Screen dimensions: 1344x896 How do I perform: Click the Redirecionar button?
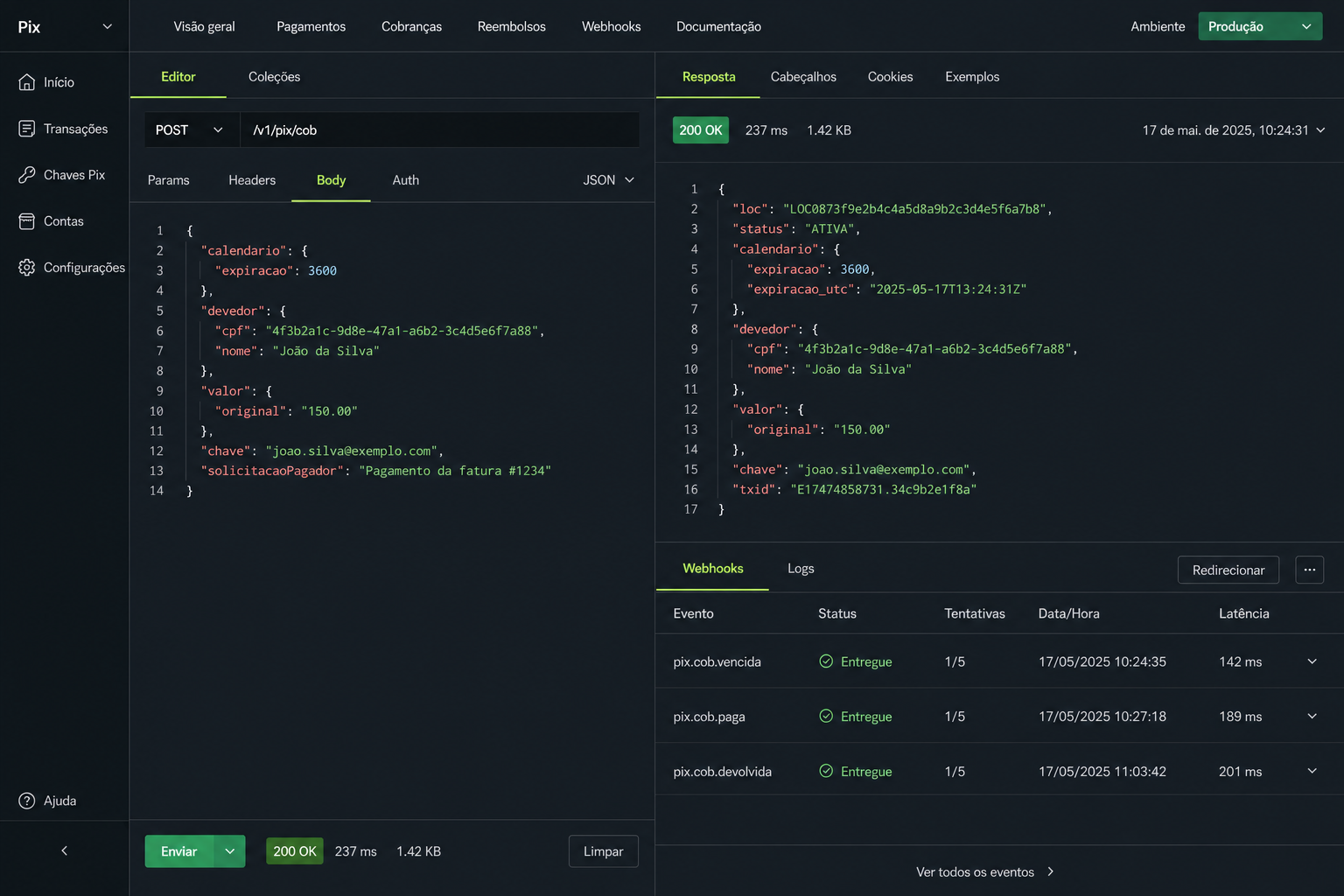coord(1228,570)
